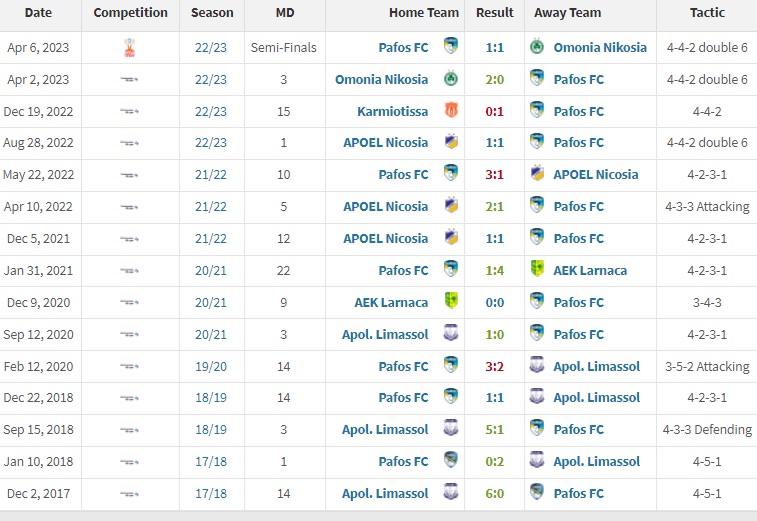The width and height of the screenshot is (757, 521).
Task: Click APOEL Nicosia crest in Aug 28, 2022 row
Action: click(451, 141)
